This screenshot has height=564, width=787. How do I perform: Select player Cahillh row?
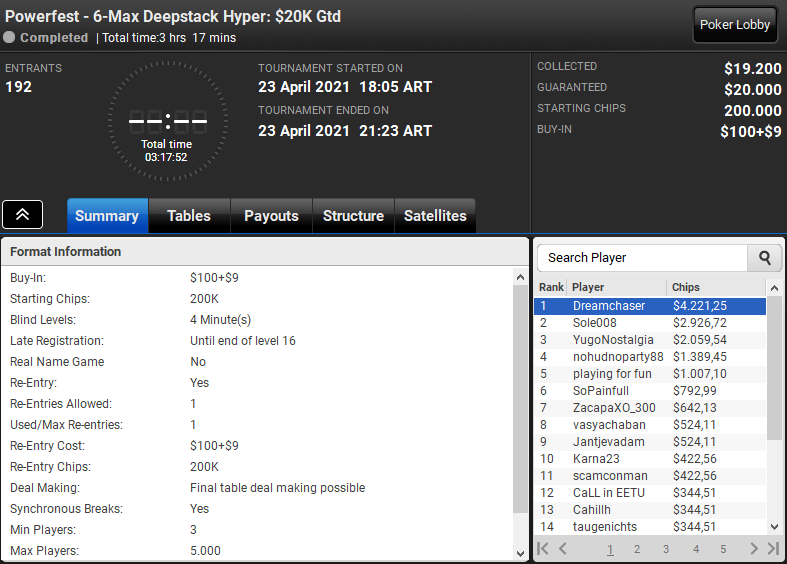coord(650,510)
